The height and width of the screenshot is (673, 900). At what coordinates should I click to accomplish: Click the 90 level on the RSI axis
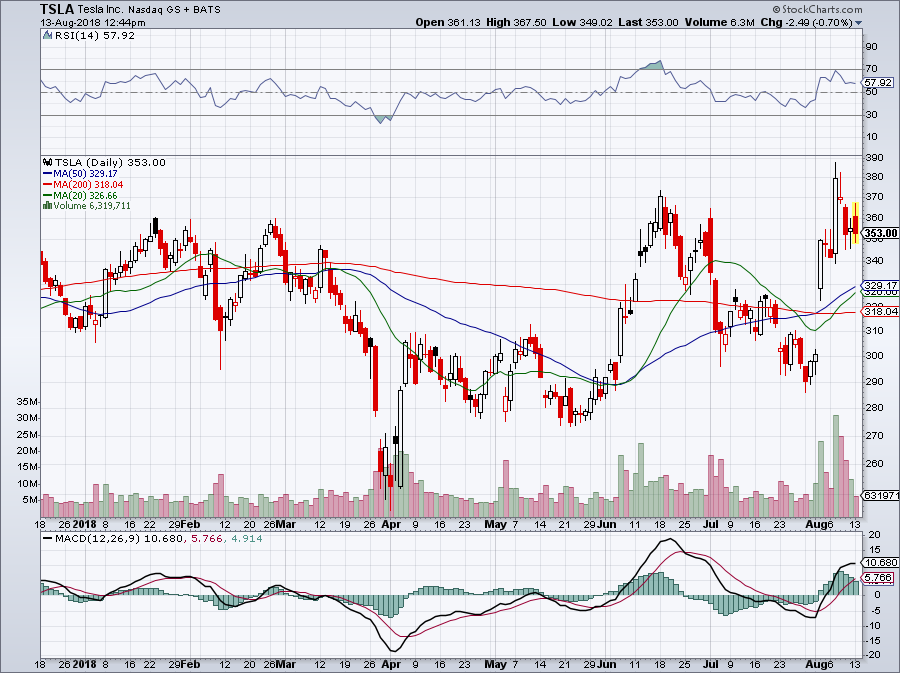click(871, 46)
